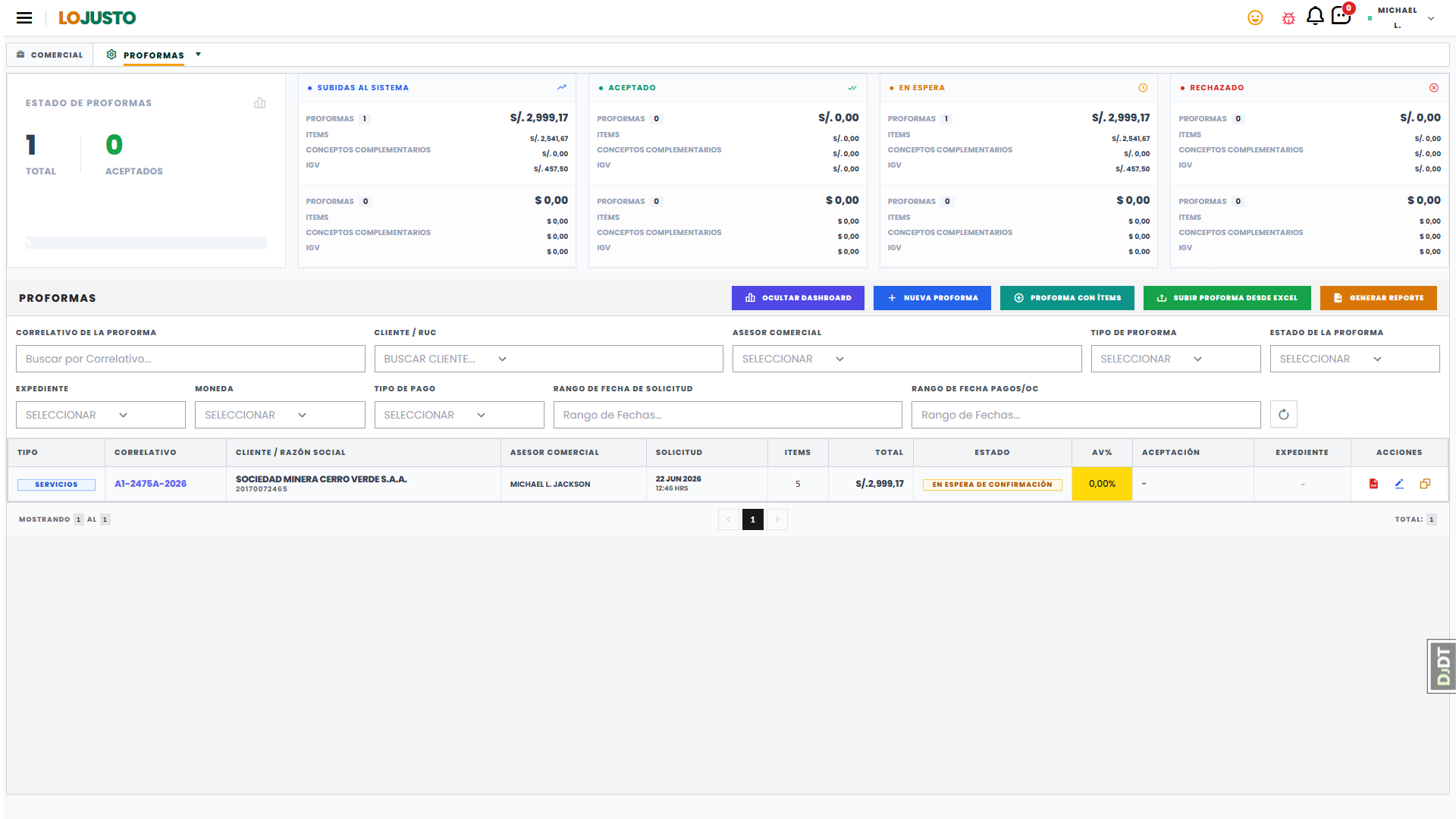
Task: Click the smiley face feedback icon
Action: click(x=1255, y=17)
